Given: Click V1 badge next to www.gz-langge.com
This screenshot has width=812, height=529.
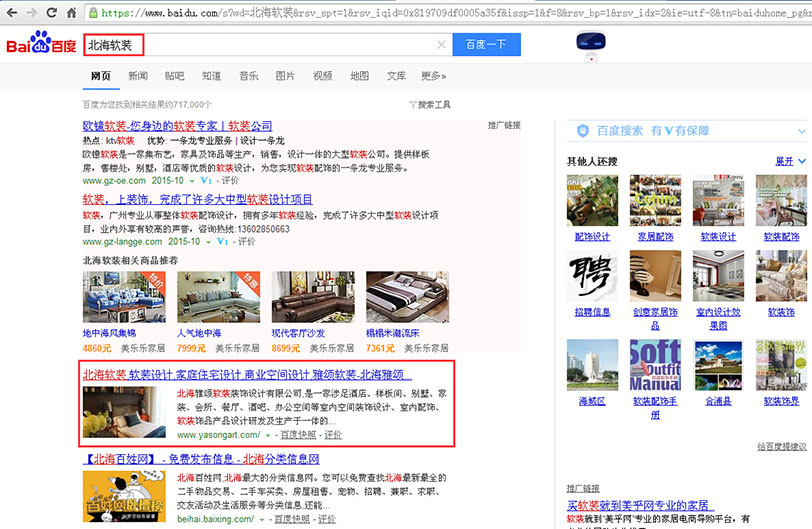Looking at the screenshot, I should 222,242.
